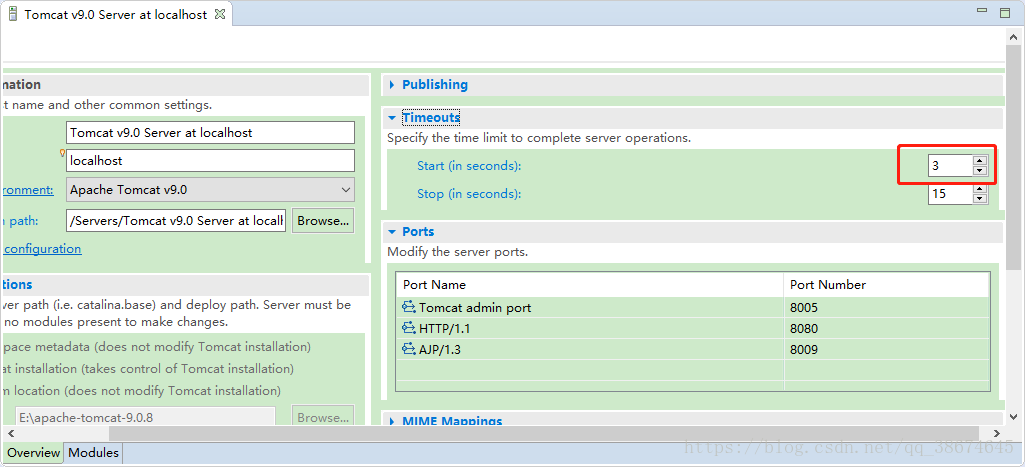This screenshot has width=1025, height=467.
Task: Click the Stop (in seconds) label
Action: point(469,194)
